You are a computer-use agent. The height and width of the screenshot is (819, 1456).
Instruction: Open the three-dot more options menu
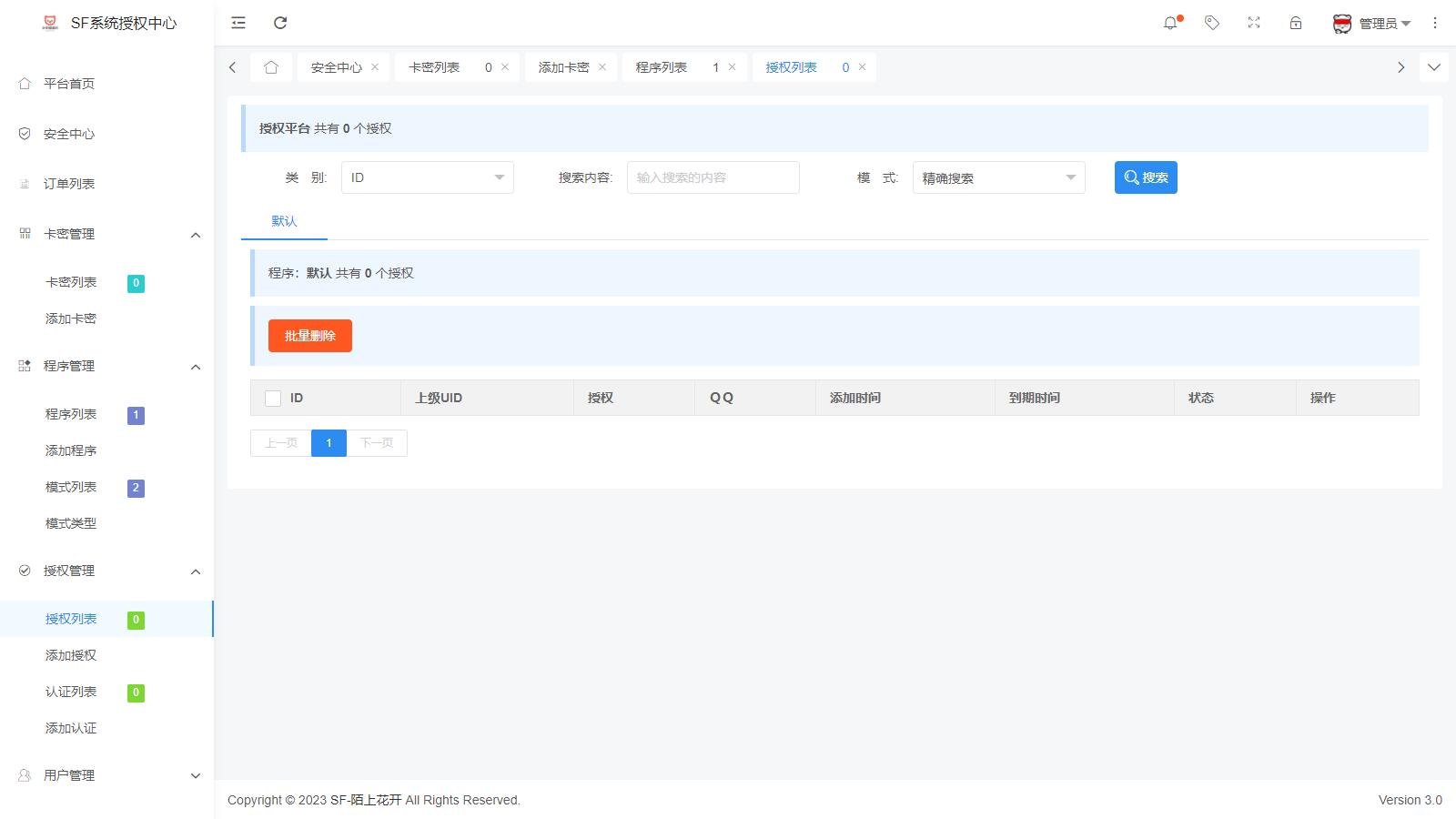click(1435, 23)
